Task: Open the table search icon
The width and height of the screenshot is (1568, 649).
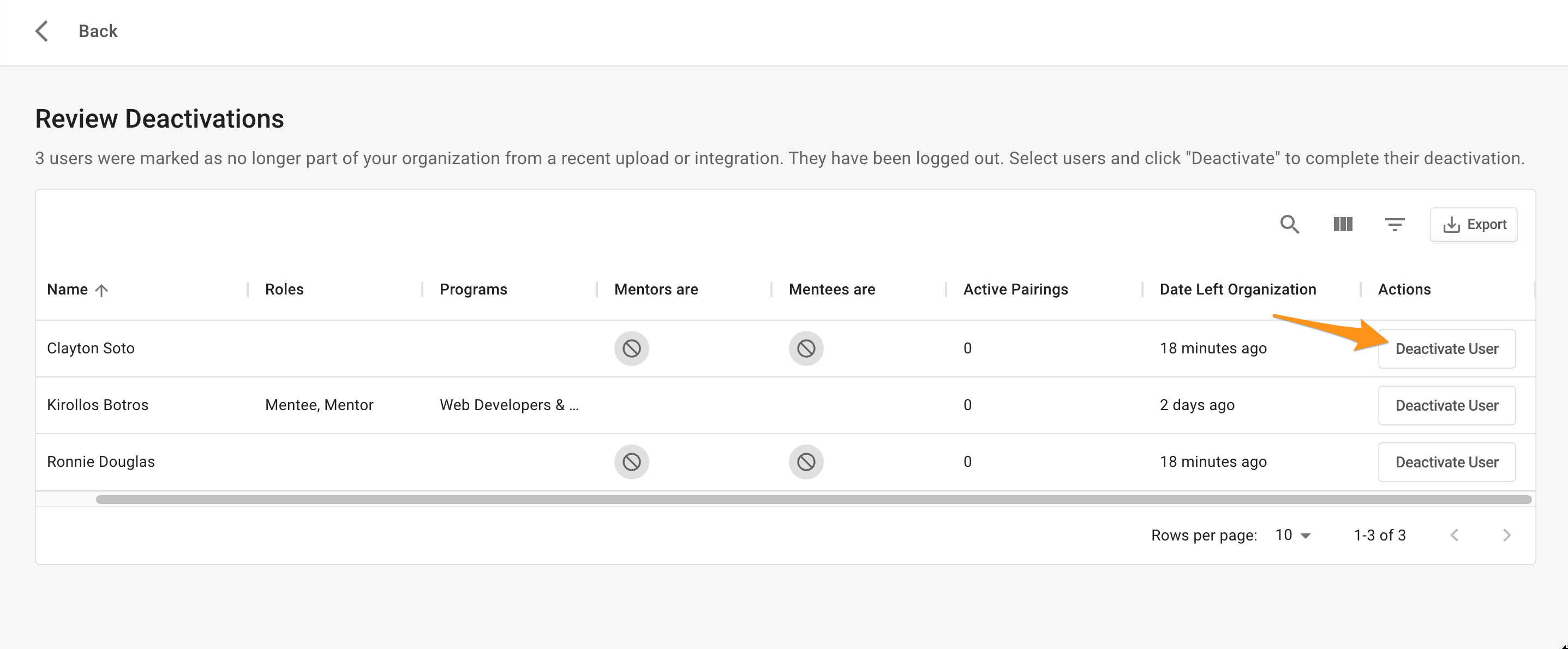Action: (x=1289, y=225)
